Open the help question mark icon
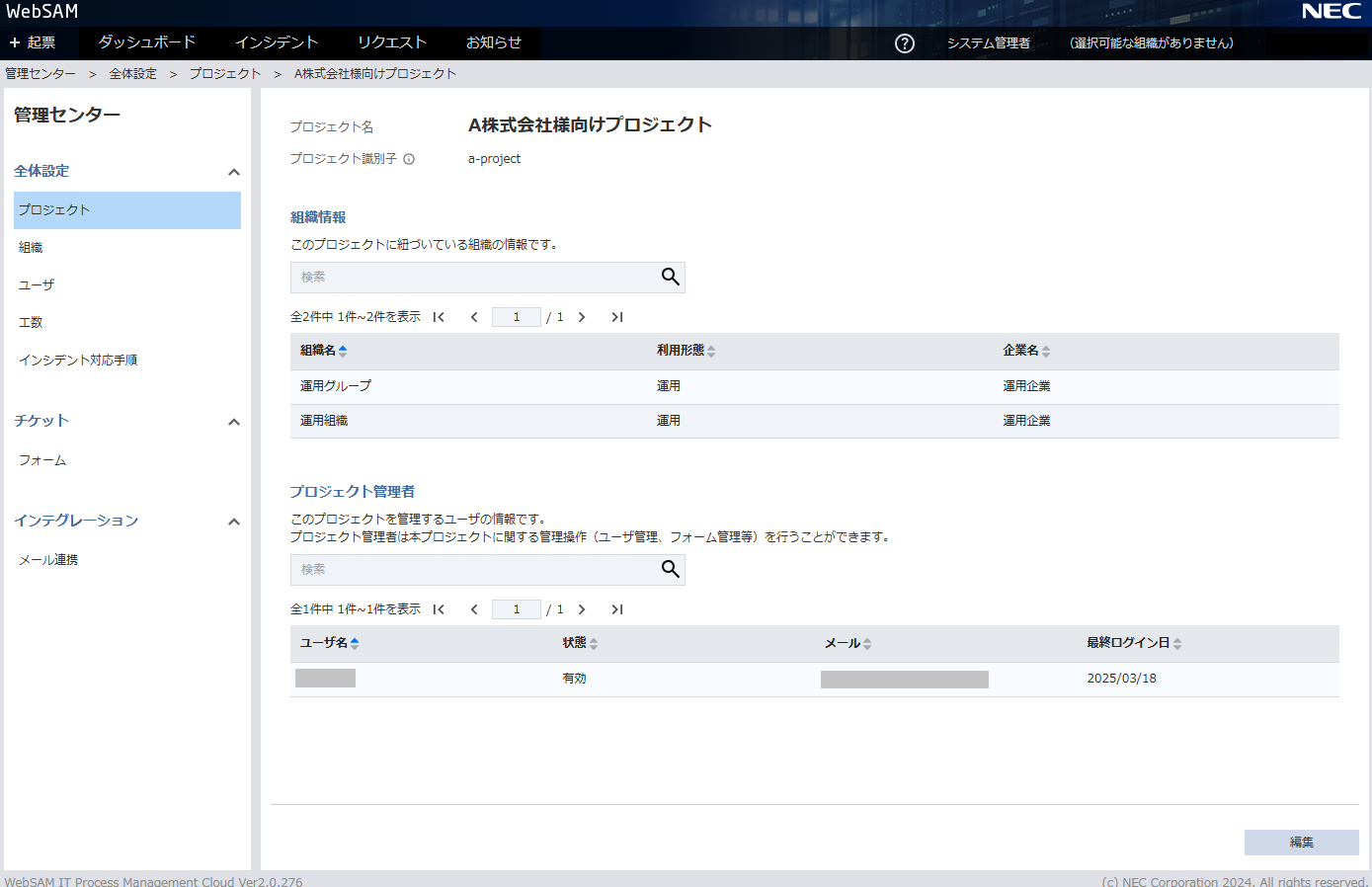Image resolution: width=1372 pixels, height=887 pixels. 904,43
